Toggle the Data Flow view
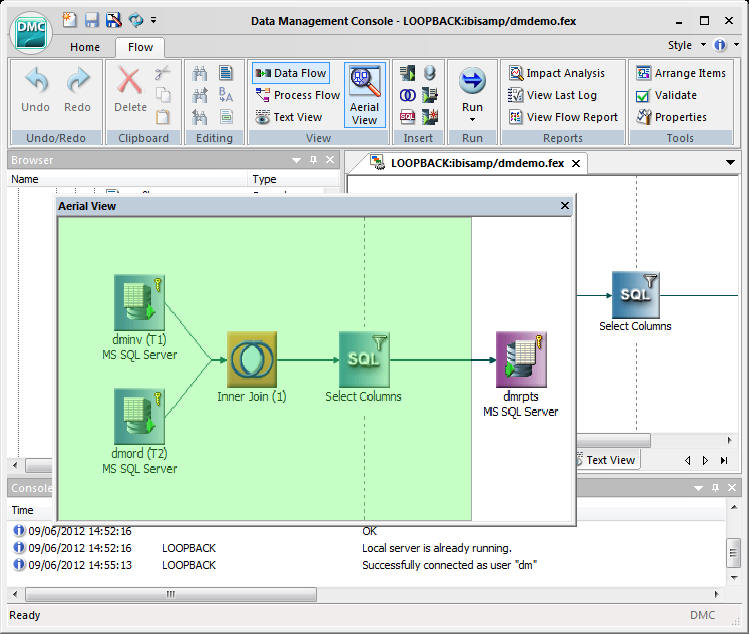This screenshot has height=634, width=749. (291, 73)
